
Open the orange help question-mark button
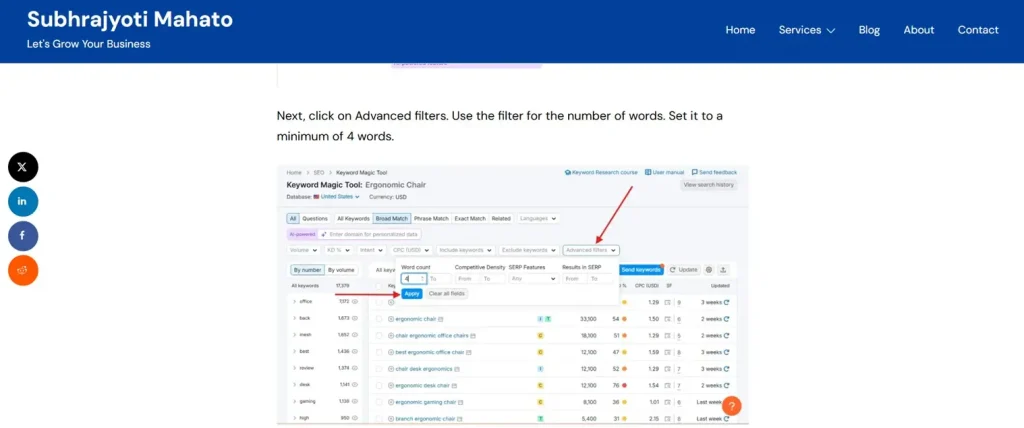(x=731, y=406)
